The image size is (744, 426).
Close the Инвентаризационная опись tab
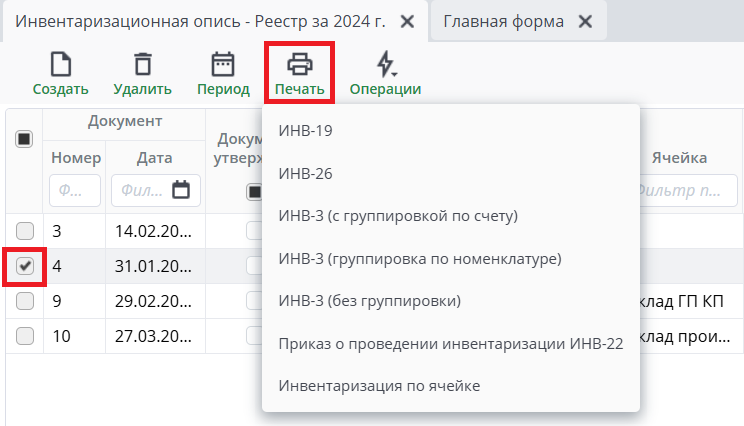[x=407, y=21]
